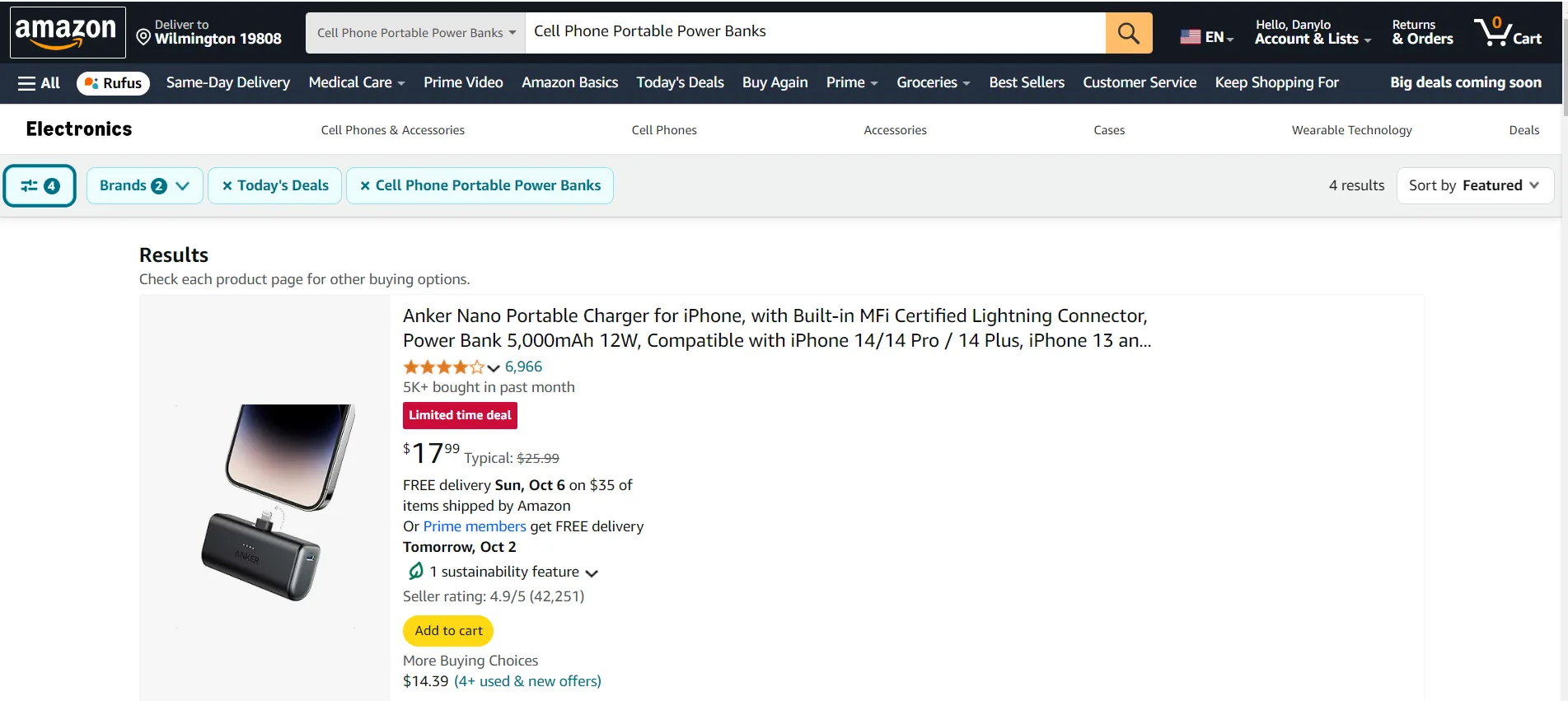Image resolution: width=1568 pixels, height=701 pixels.
Task: Click the search magnifying glass
Action: tap(1127, 32)
